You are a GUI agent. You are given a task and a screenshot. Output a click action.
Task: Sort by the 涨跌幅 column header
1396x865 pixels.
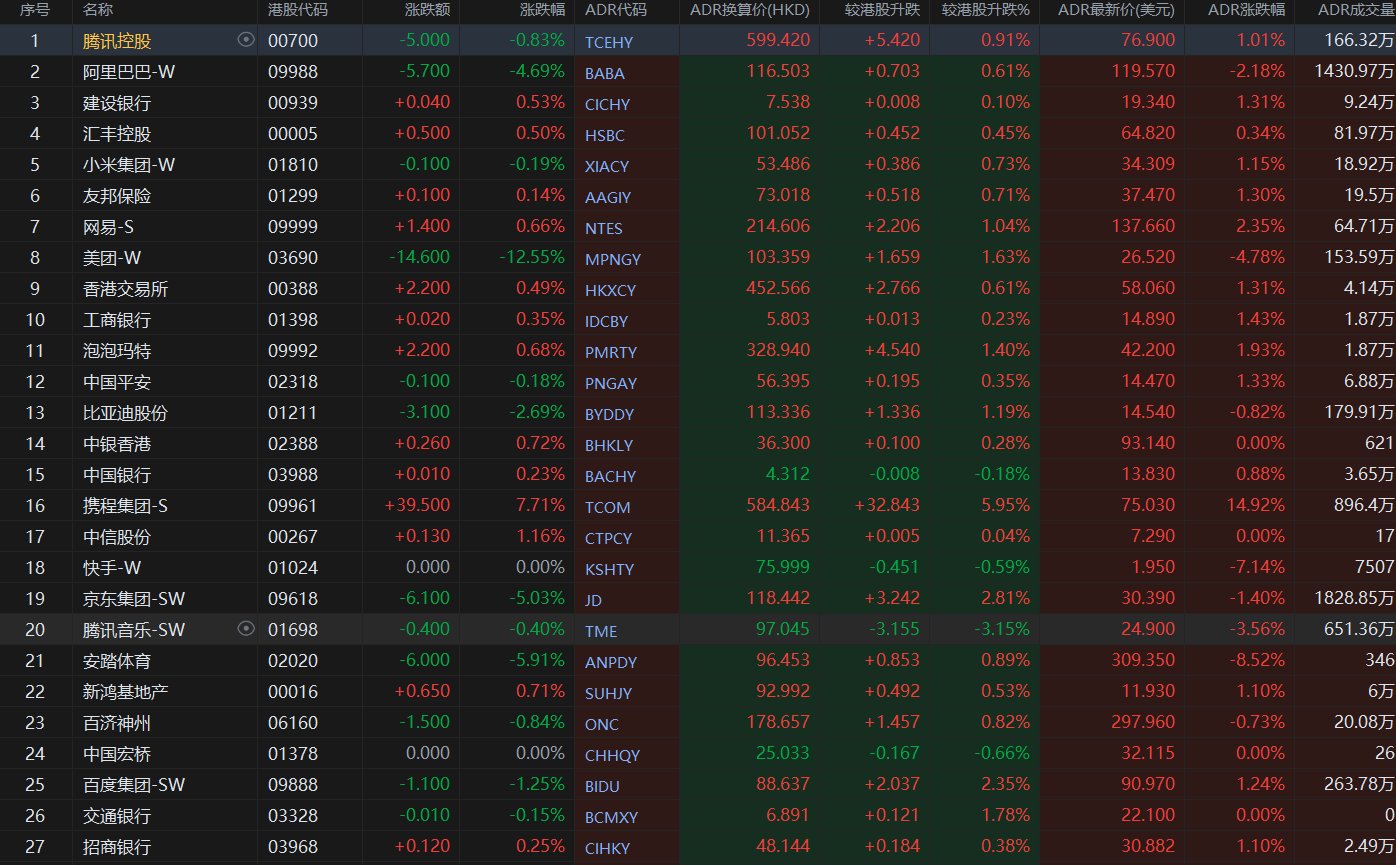[542, 11]
